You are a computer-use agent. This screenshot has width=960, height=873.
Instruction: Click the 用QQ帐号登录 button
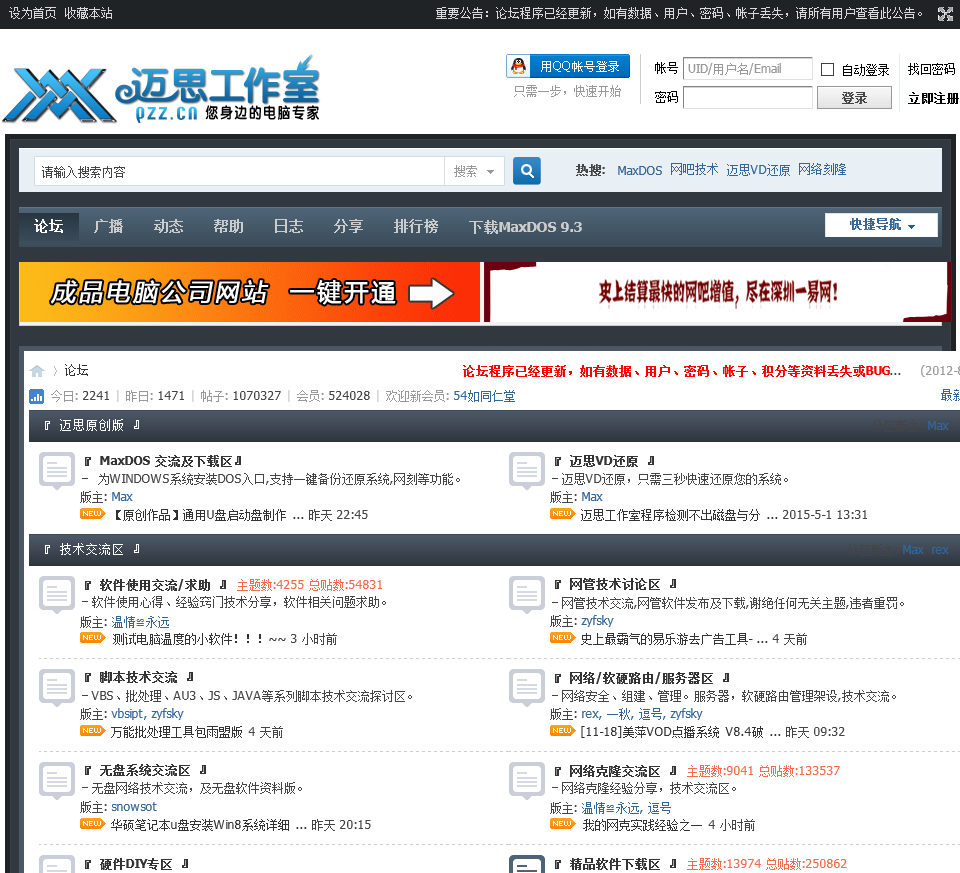pos(568,66)
